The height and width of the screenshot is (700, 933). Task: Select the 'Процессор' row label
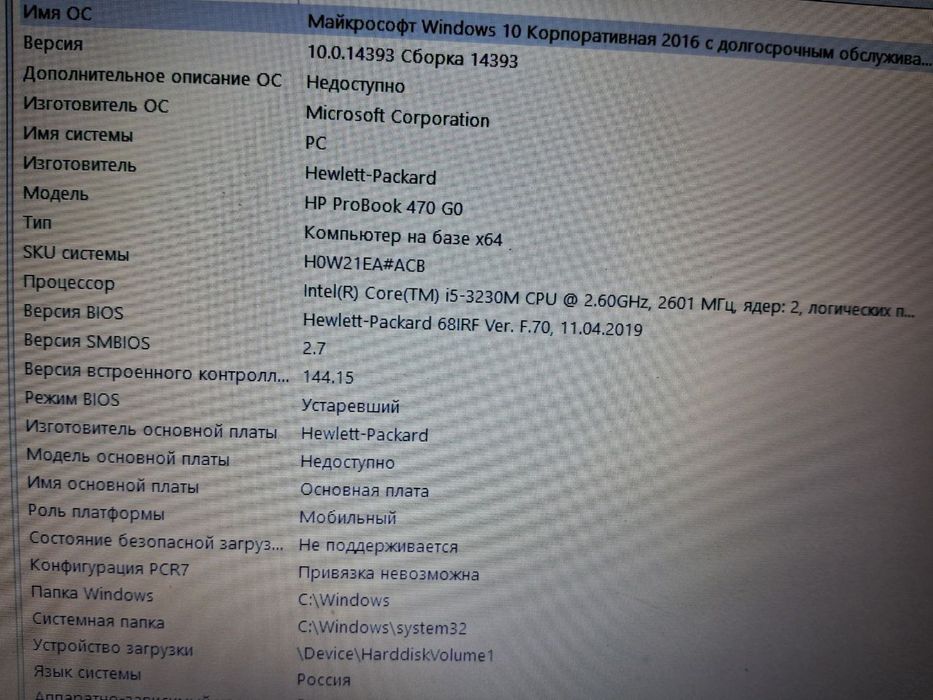[68, 283]
